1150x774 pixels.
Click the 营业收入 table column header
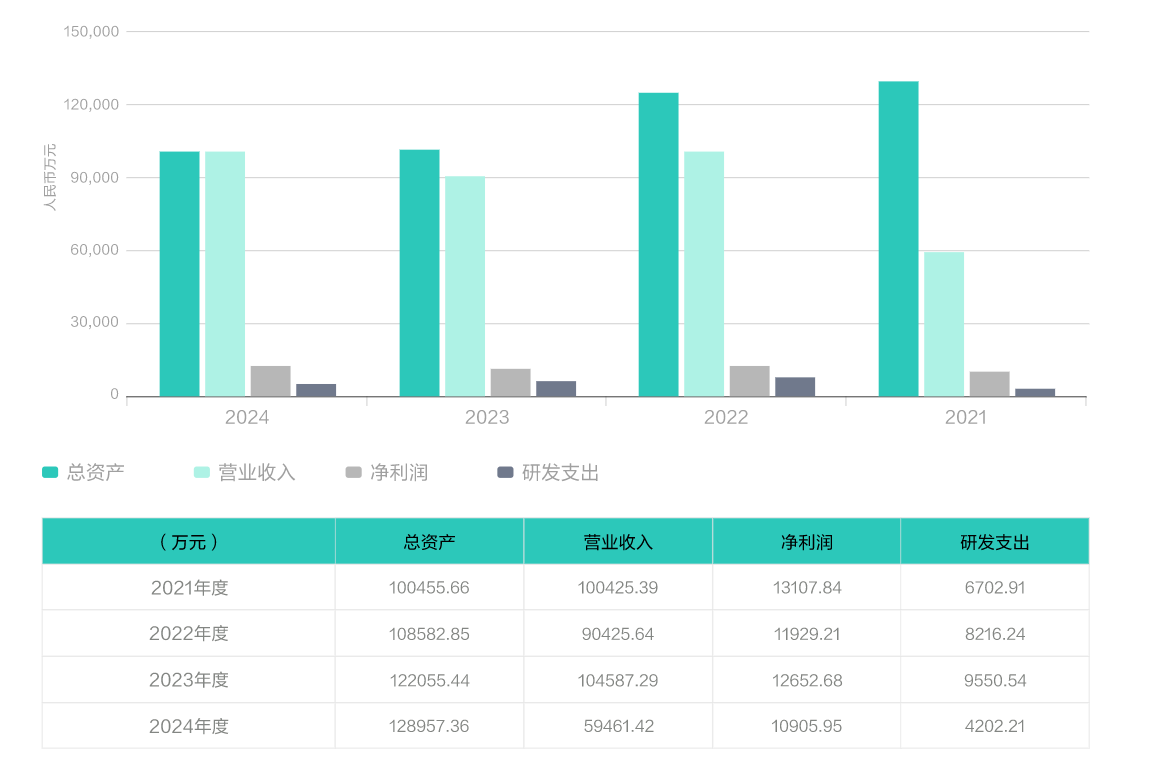pos(618,541)
